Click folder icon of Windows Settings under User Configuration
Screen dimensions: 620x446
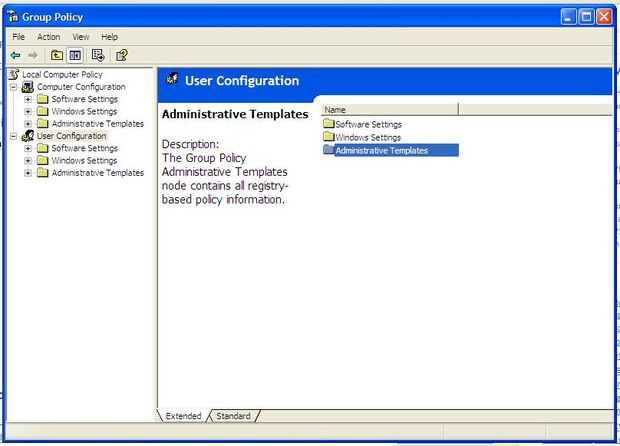coord(42,160)
